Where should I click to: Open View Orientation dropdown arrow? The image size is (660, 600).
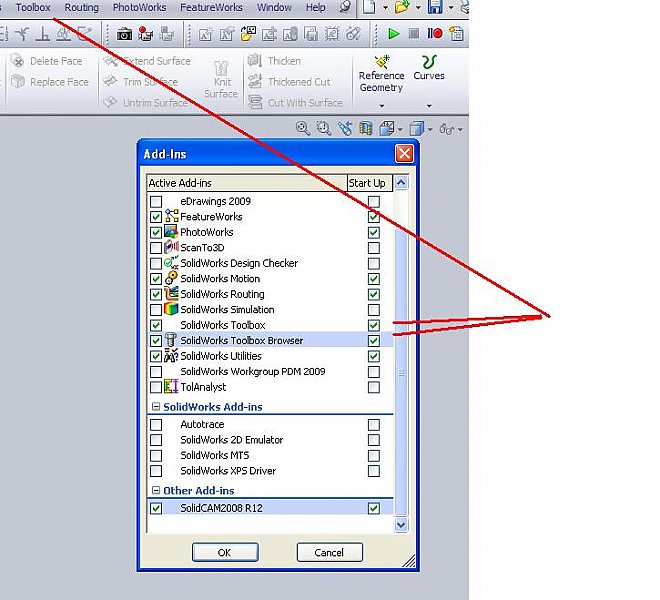pos(400,129)
